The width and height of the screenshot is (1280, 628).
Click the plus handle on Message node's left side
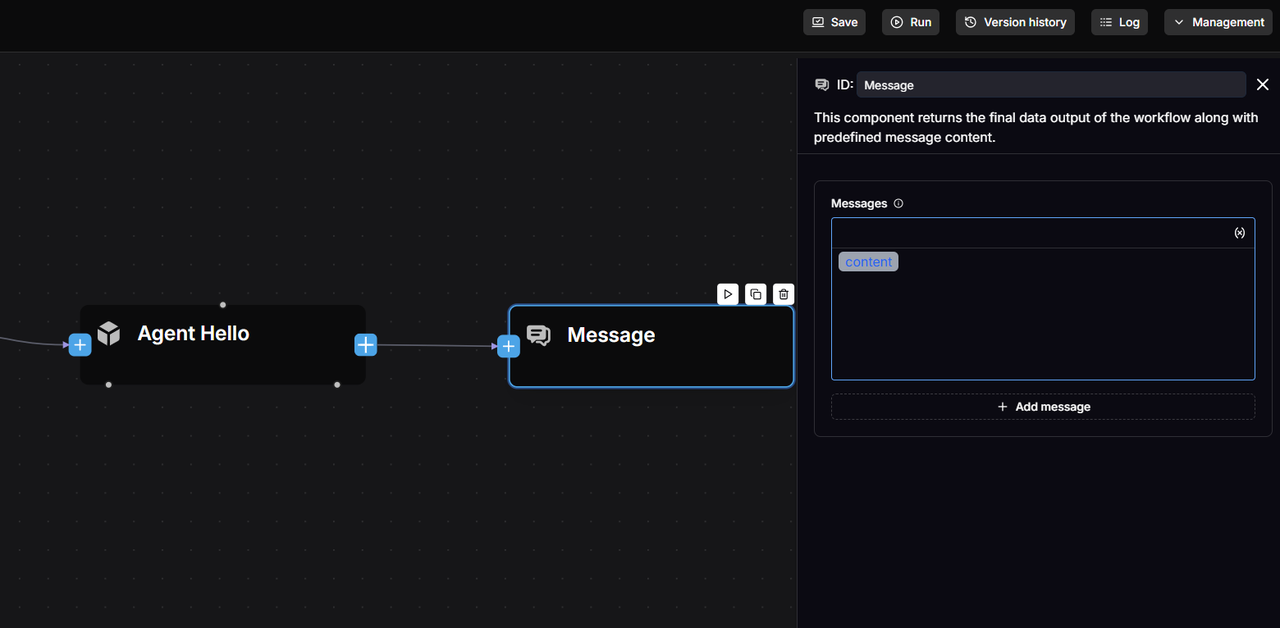pyautogui.click(x=508, y=346)
